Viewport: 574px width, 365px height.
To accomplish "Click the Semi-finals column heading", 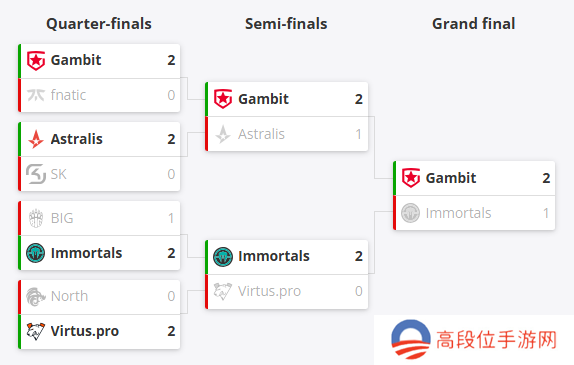I will click(286, 24).
